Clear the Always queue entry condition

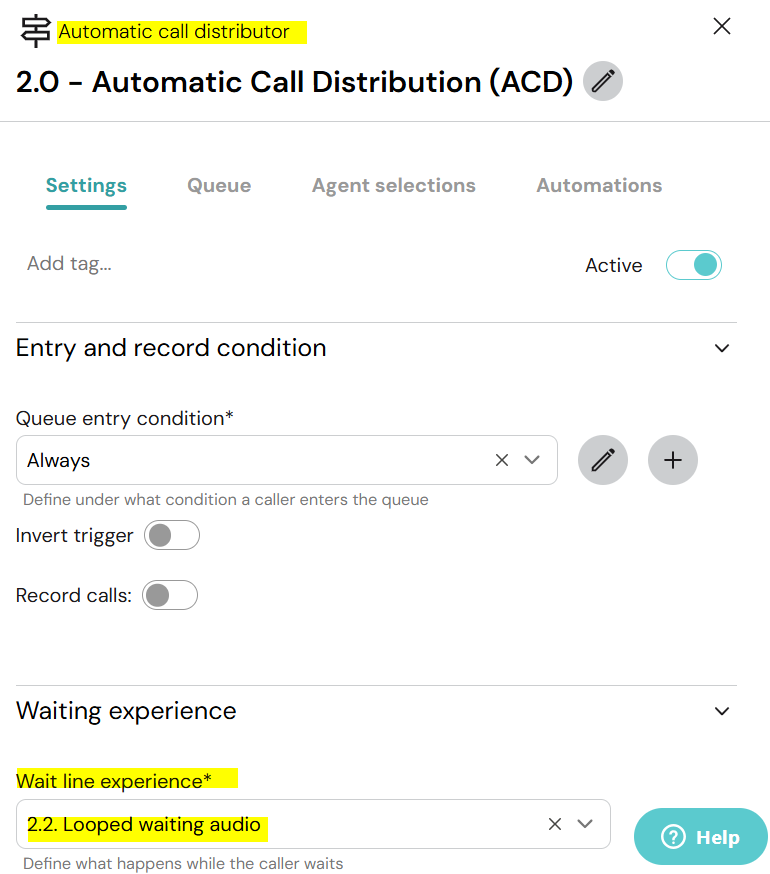[x=502, y=460]
